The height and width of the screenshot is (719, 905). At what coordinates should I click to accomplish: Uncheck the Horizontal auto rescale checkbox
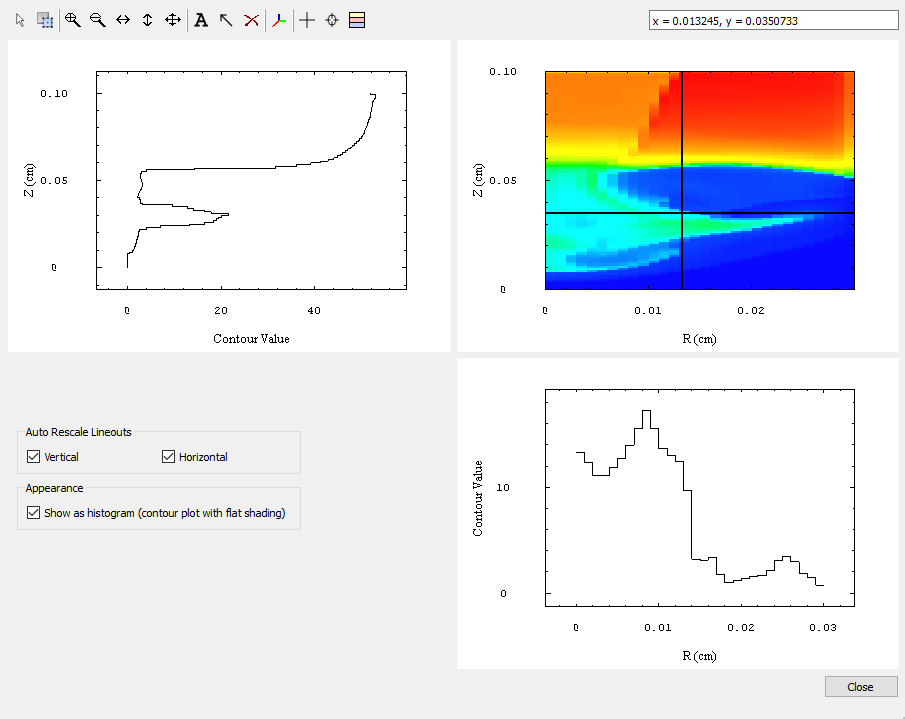[x=169, y=457]
